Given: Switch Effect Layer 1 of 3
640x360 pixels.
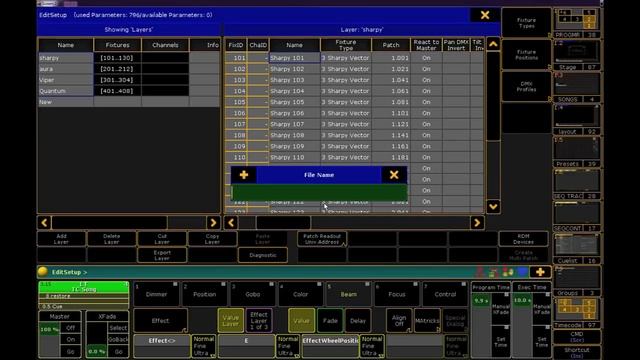Looking at the screenshot, I should [259, 320].
